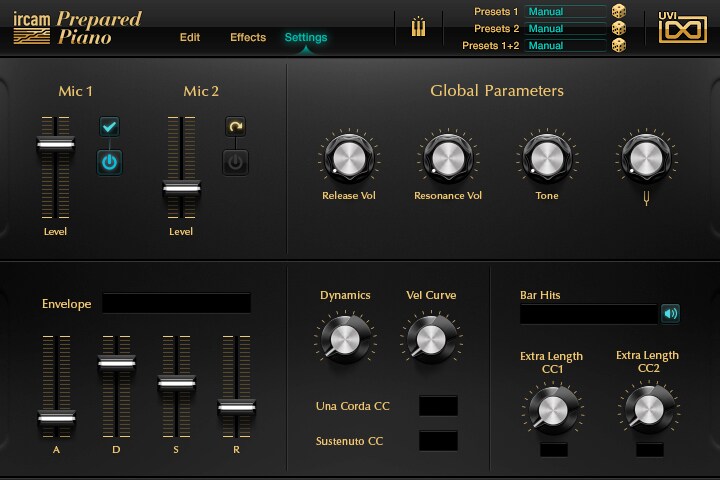Click the UVI logo

tap(682, 28)
